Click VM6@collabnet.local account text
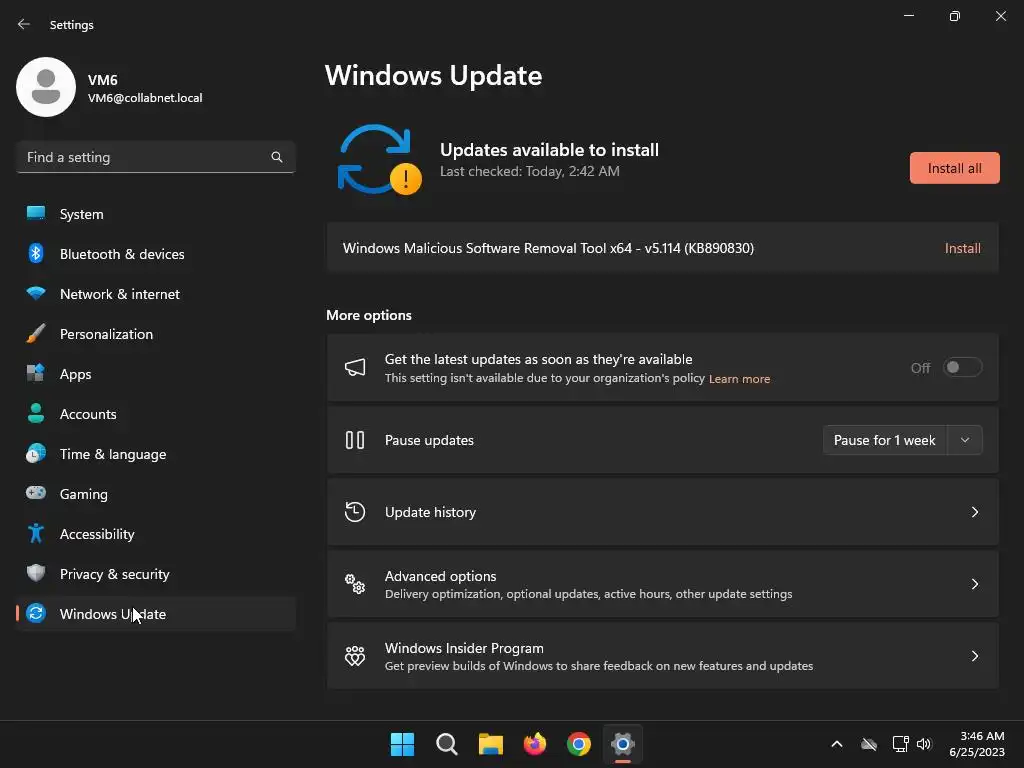Screen dimensions: 1024x768 (145, 98)
